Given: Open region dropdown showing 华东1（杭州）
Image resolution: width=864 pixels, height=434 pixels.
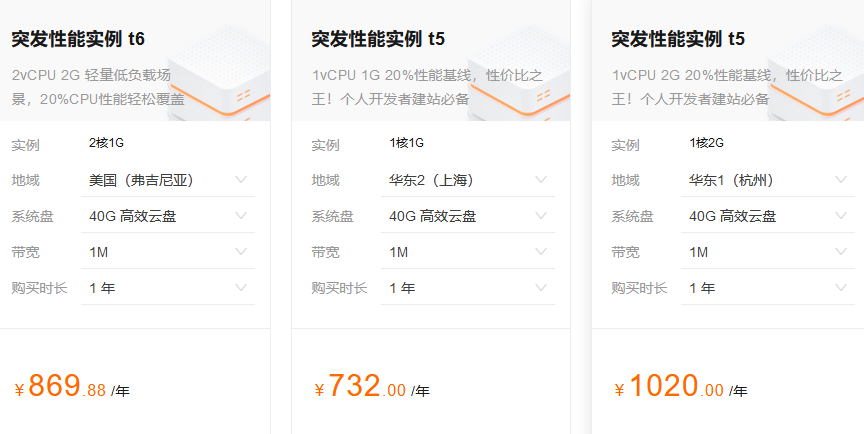Looking at the screenshot, I should click(x=768, y=180).
